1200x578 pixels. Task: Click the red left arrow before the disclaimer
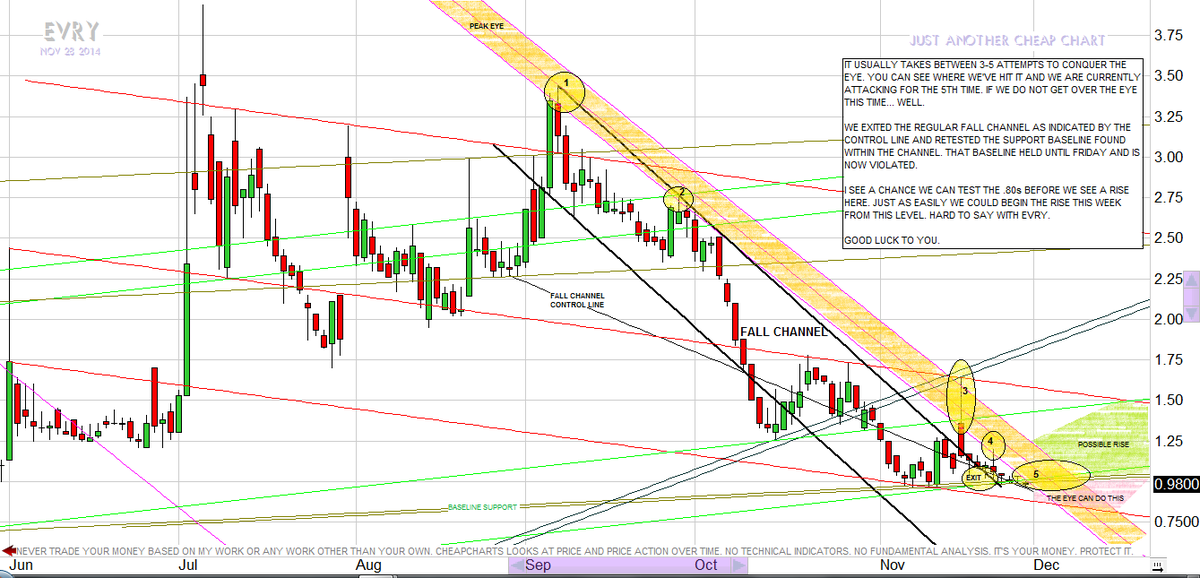click(x=7, y=550)
